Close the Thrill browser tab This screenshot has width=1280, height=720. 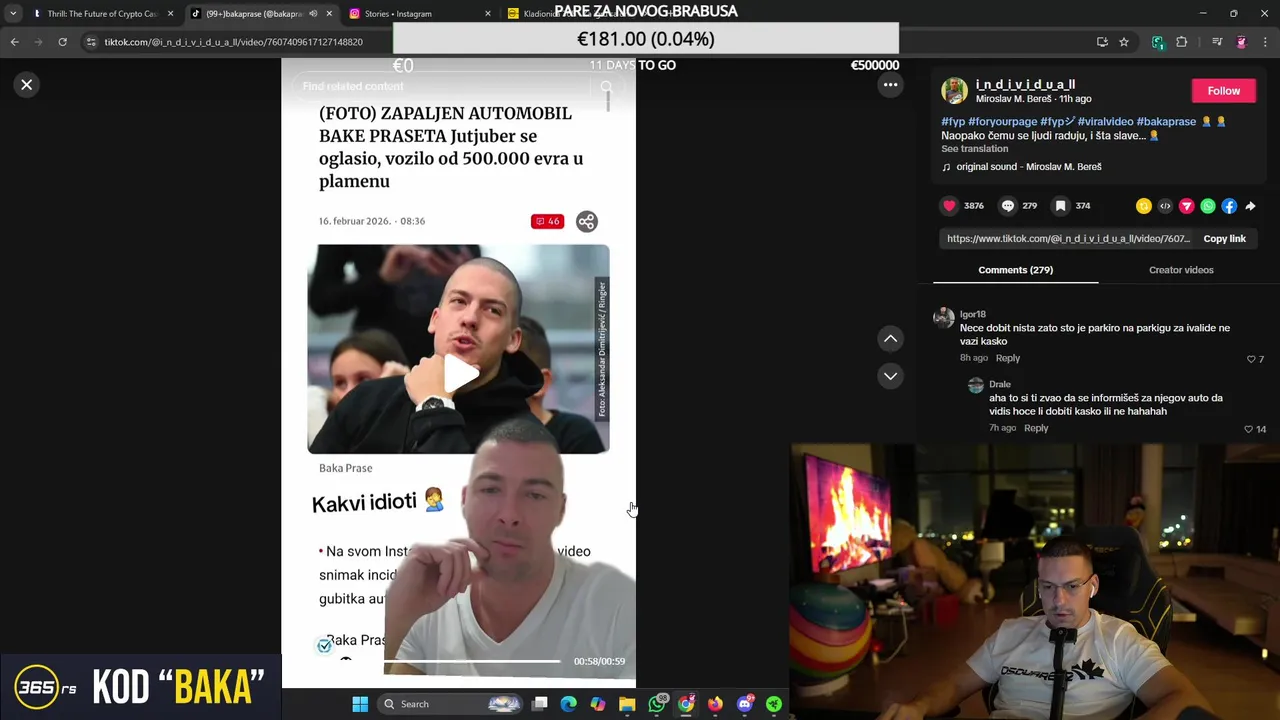(x=170, y=14)
